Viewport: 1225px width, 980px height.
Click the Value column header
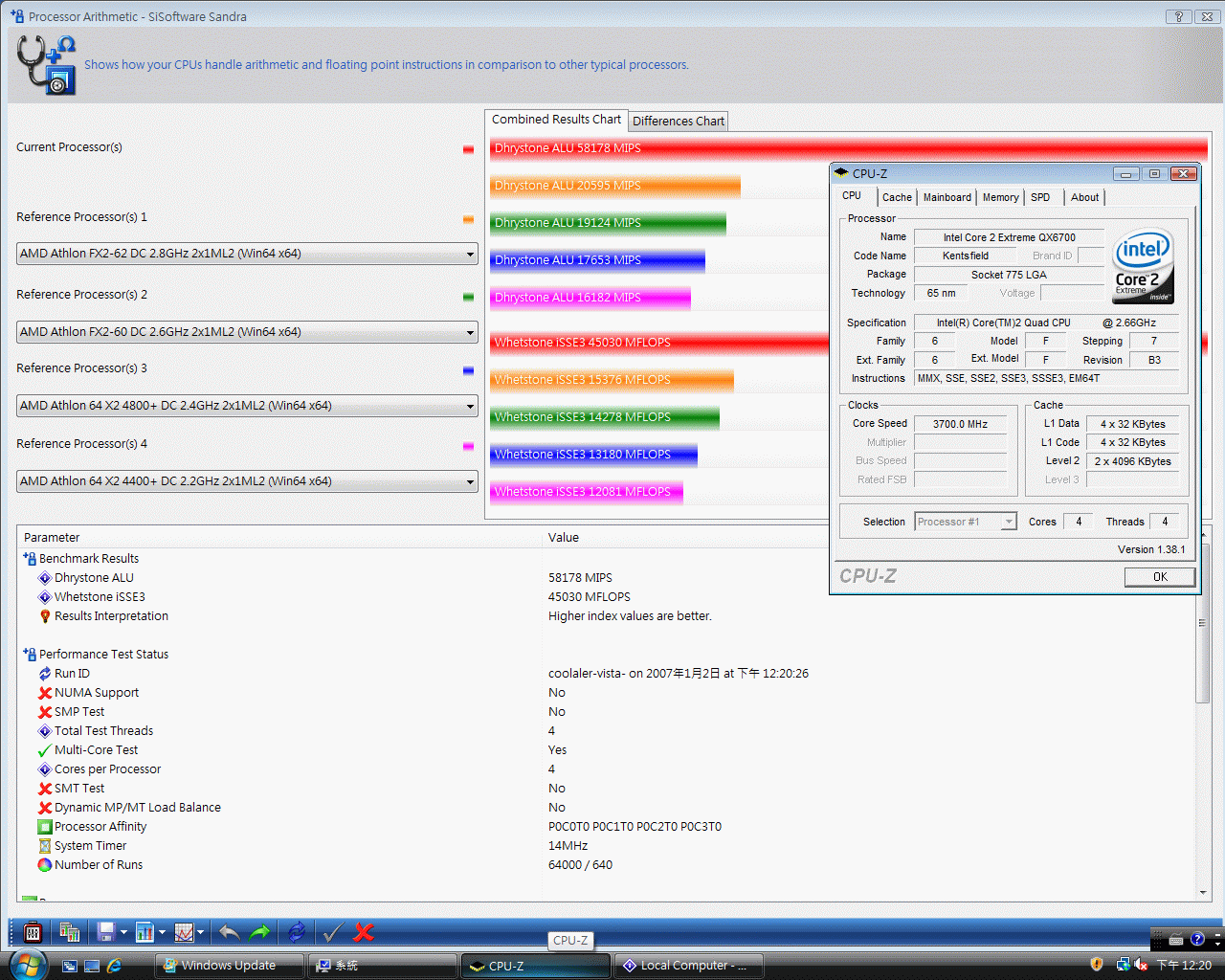(685, 537)
